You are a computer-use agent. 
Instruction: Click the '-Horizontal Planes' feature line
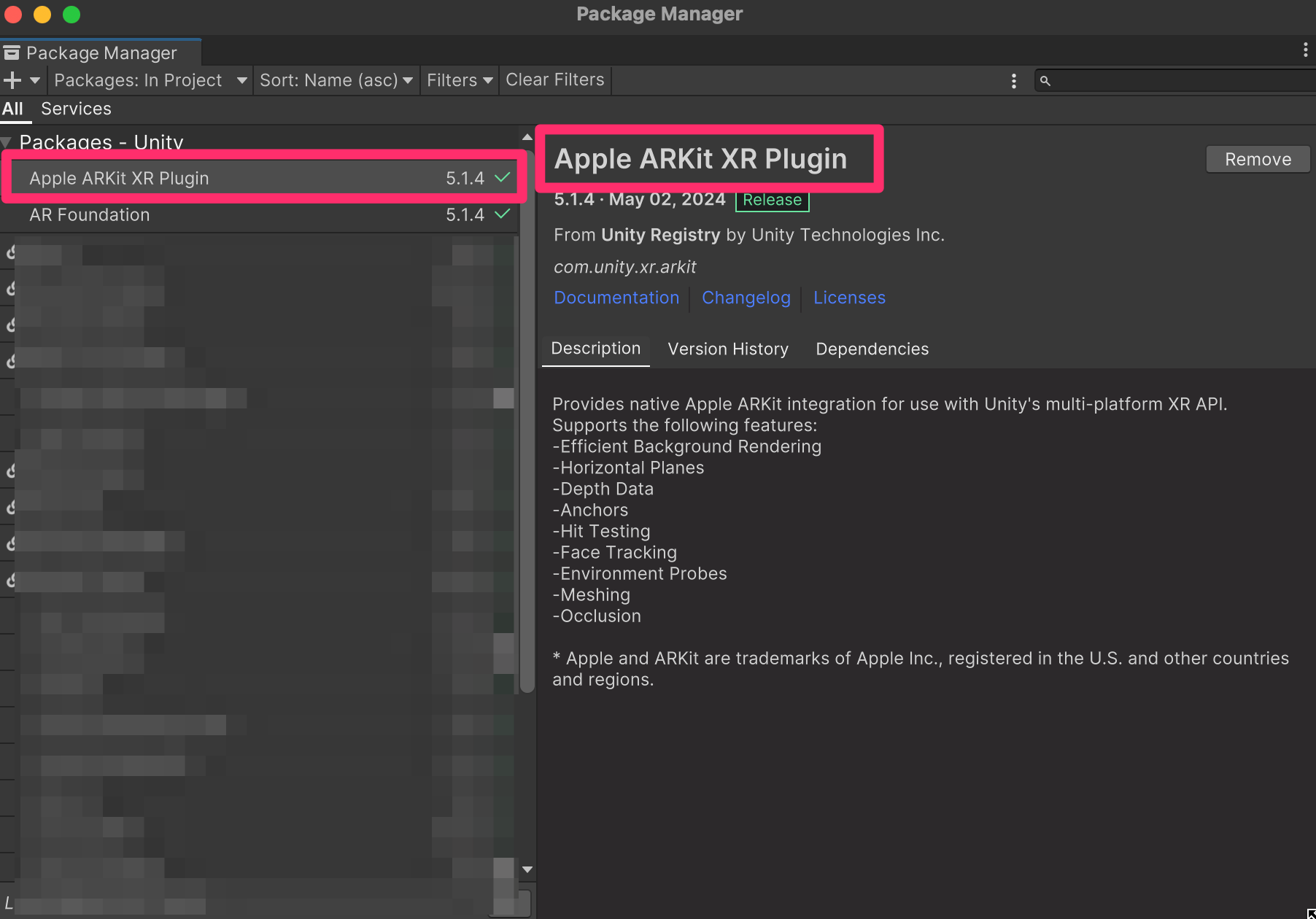click(x=628, y=468)
